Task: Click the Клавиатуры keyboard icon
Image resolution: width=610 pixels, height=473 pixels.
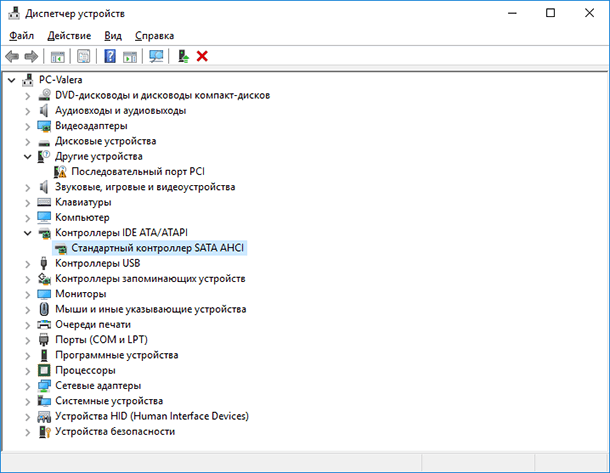Action: point(44,202)
